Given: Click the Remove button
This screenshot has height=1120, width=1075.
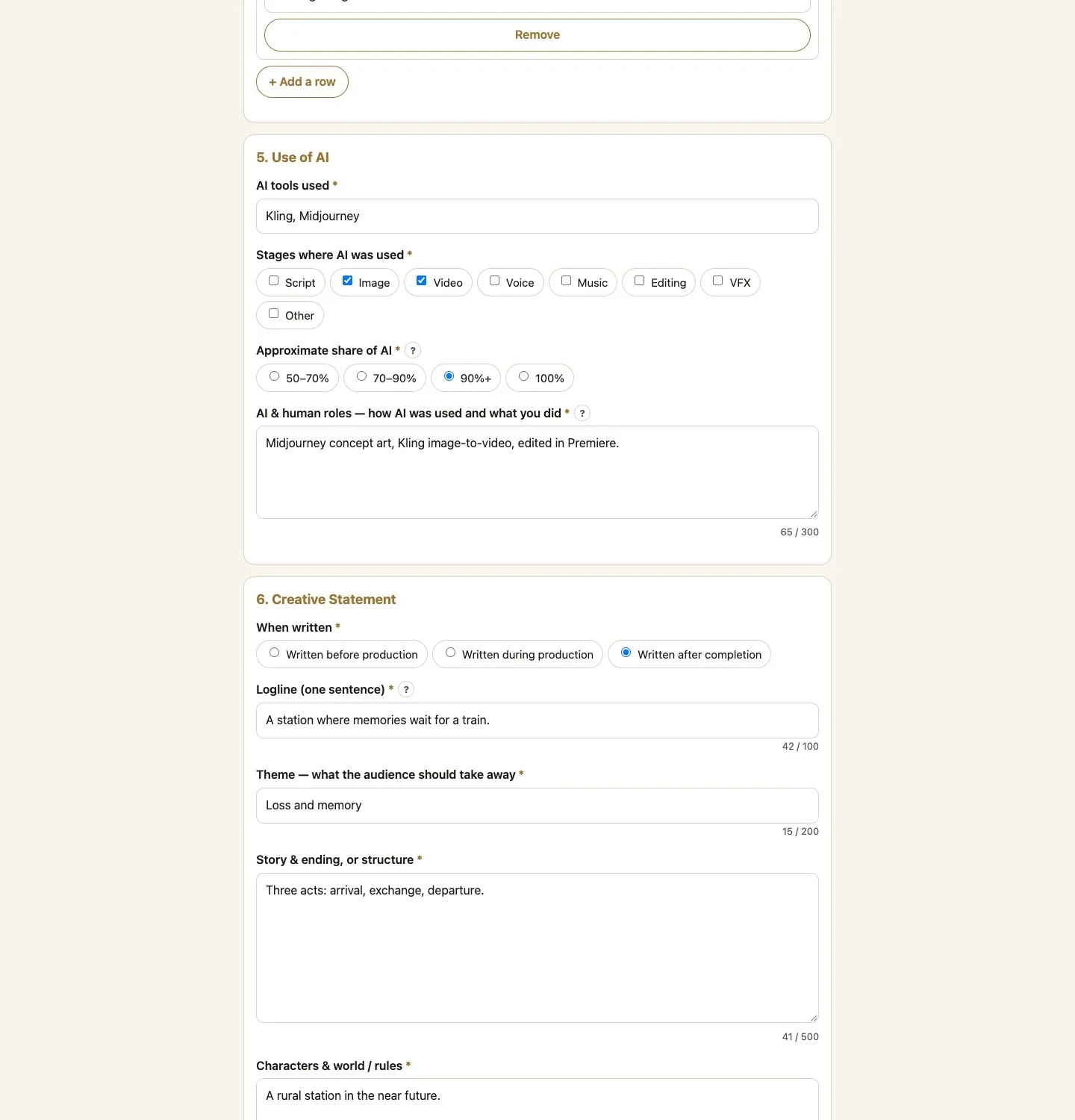Looking at the screenshot, I should [x=537, y=35].
